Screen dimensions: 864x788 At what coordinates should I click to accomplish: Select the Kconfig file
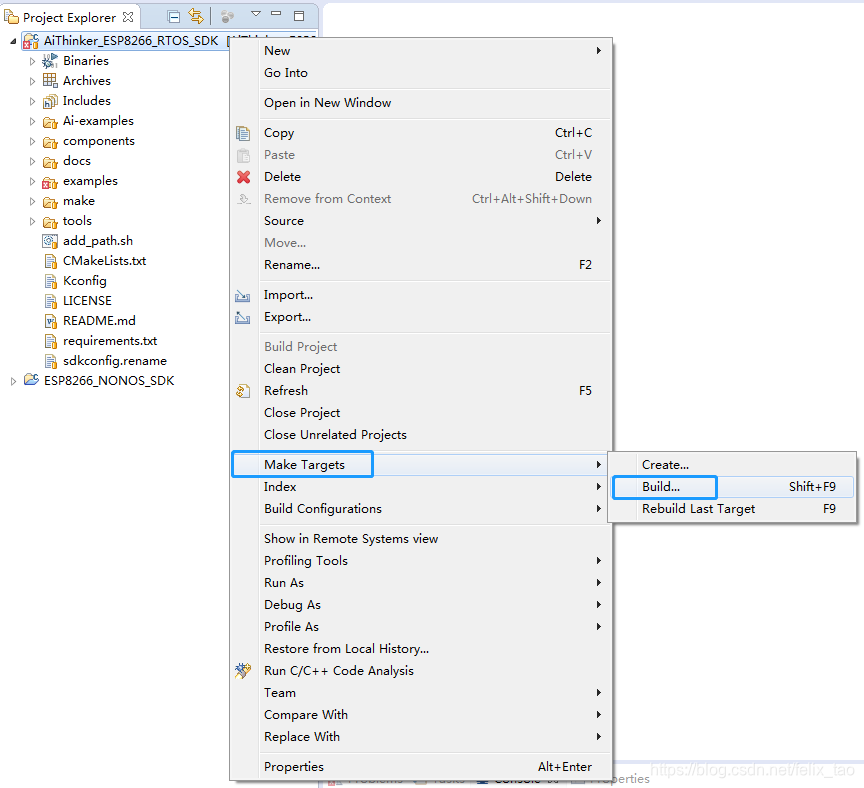click(85, 281)
